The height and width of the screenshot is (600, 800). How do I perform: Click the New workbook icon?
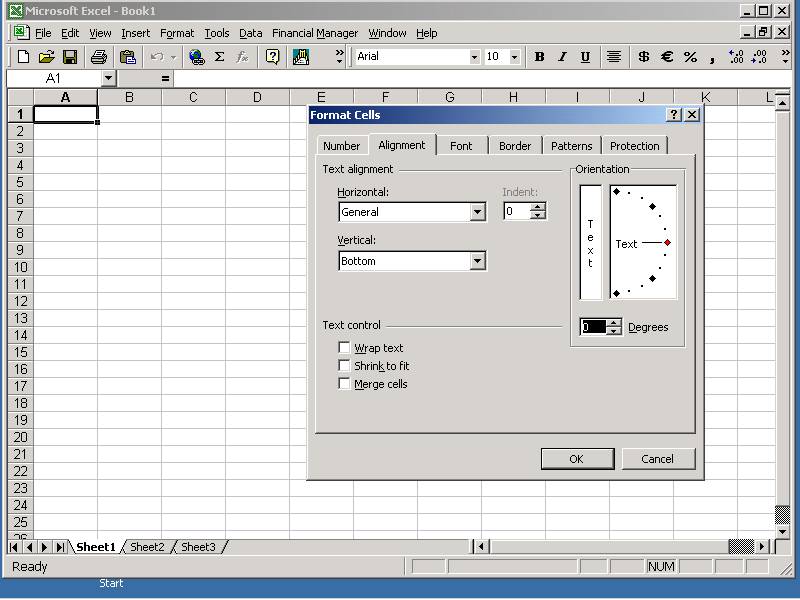point(24,57)
